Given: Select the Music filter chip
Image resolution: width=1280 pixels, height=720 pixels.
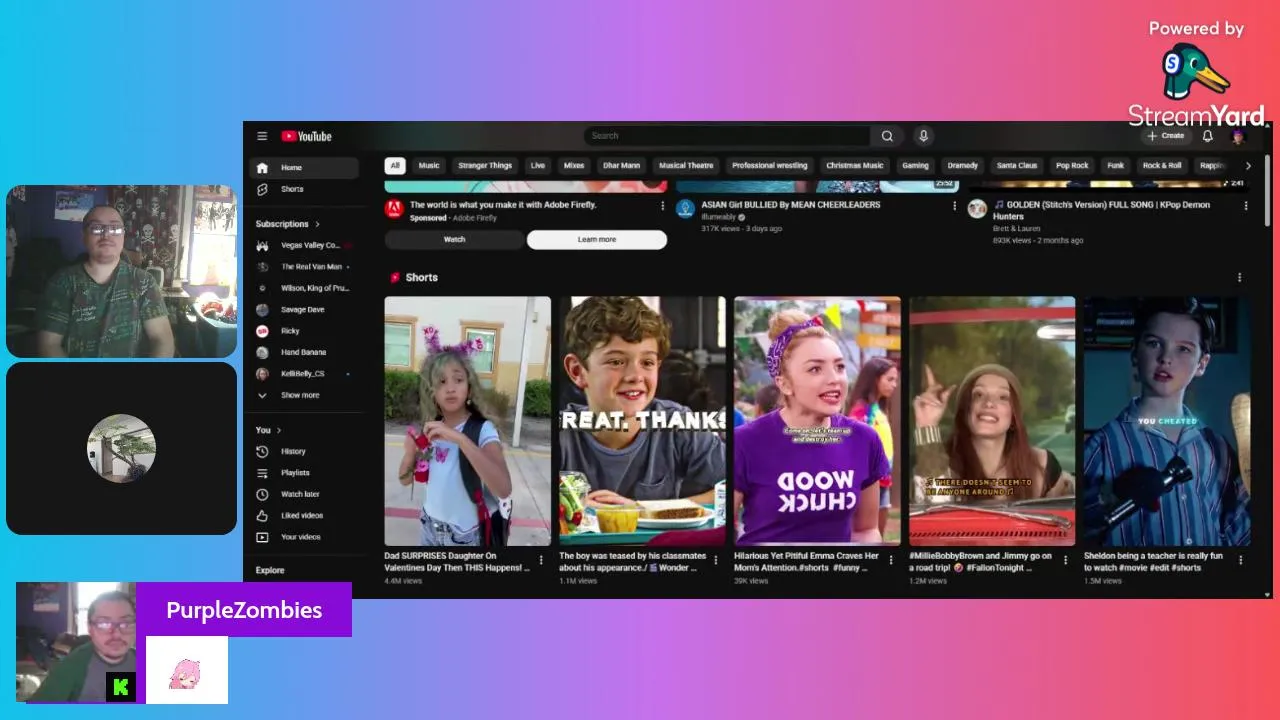Looking at the screenshot, I should tap(429, 166).
